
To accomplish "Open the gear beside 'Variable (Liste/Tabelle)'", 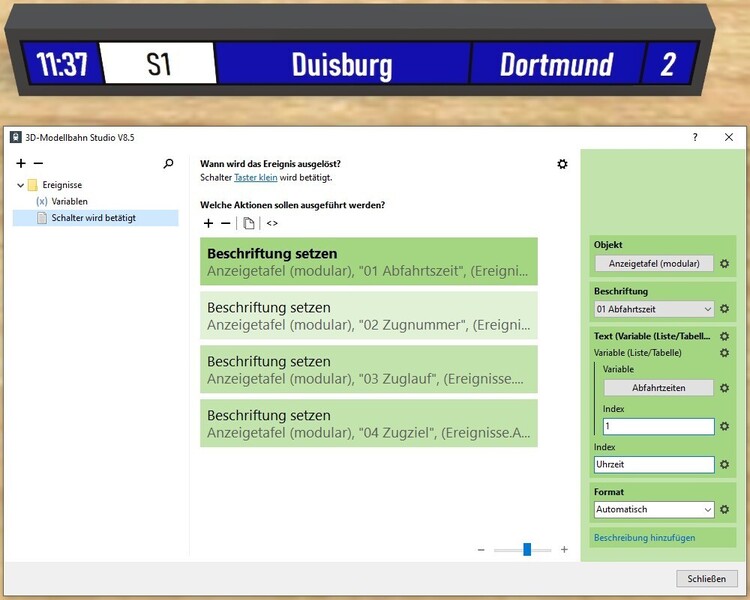I will point(725,353).
